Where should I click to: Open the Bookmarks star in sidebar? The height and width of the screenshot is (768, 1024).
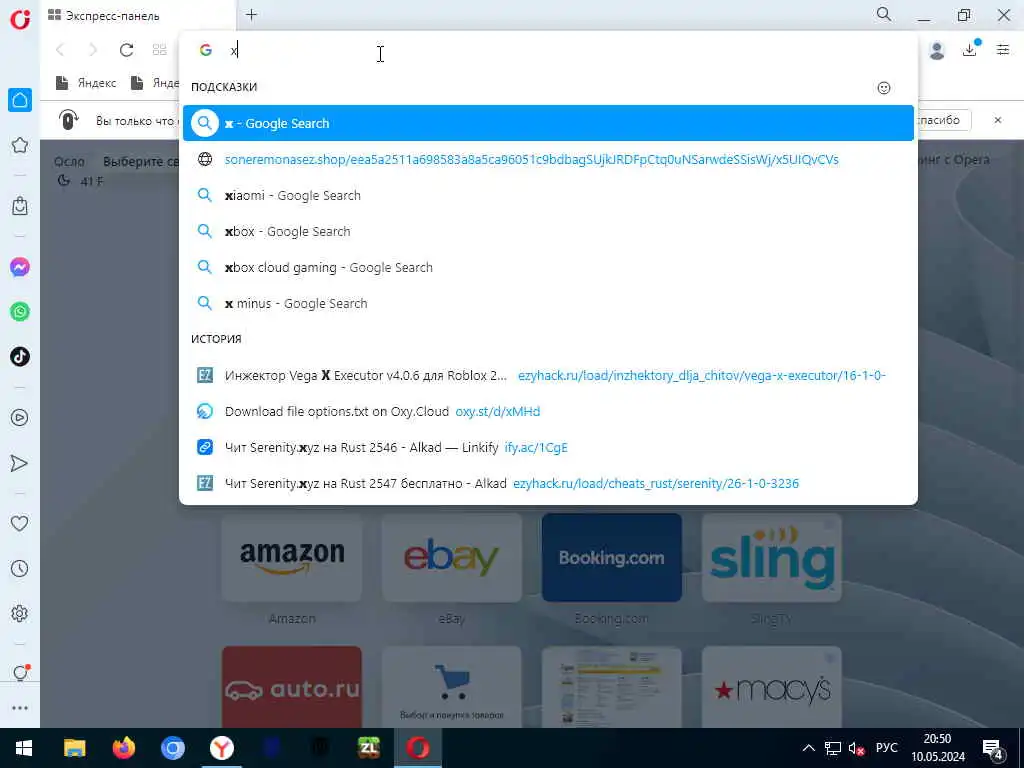point(20,145)
